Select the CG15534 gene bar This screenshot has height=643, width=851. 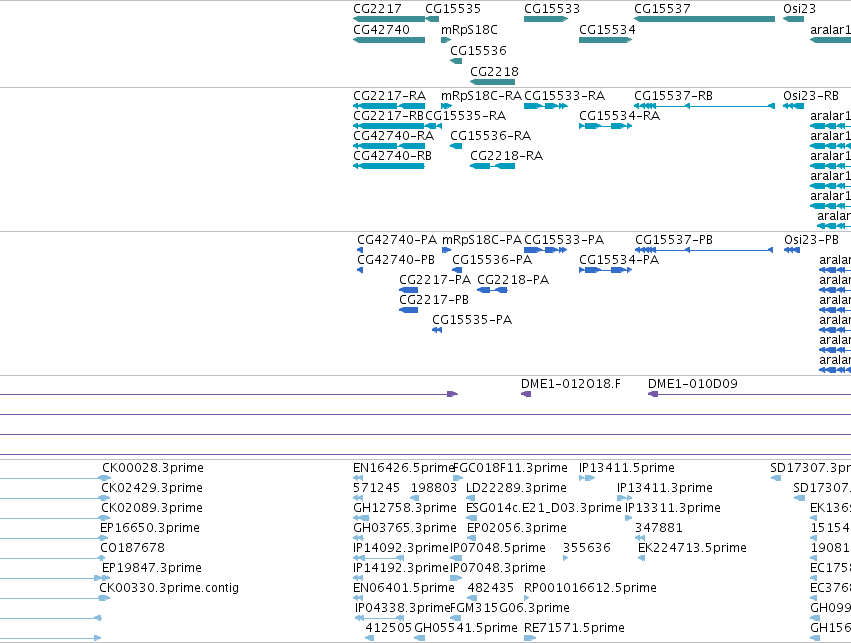[x=606, y=40]
